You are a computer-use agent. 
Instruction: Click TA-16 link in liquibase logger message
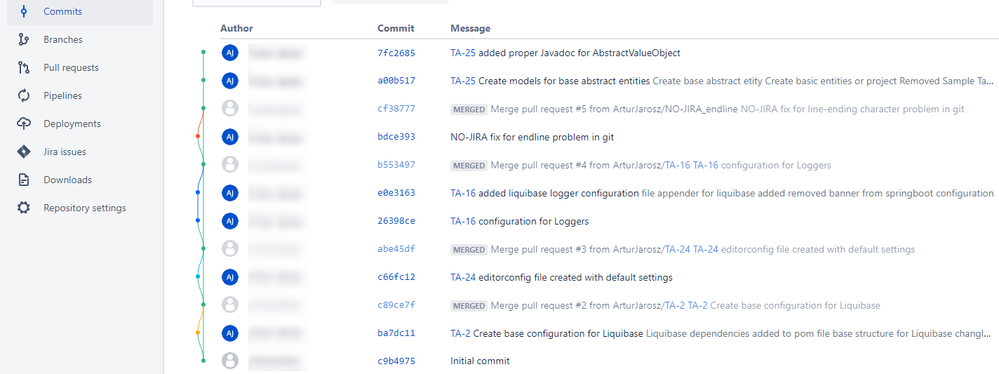463,193
